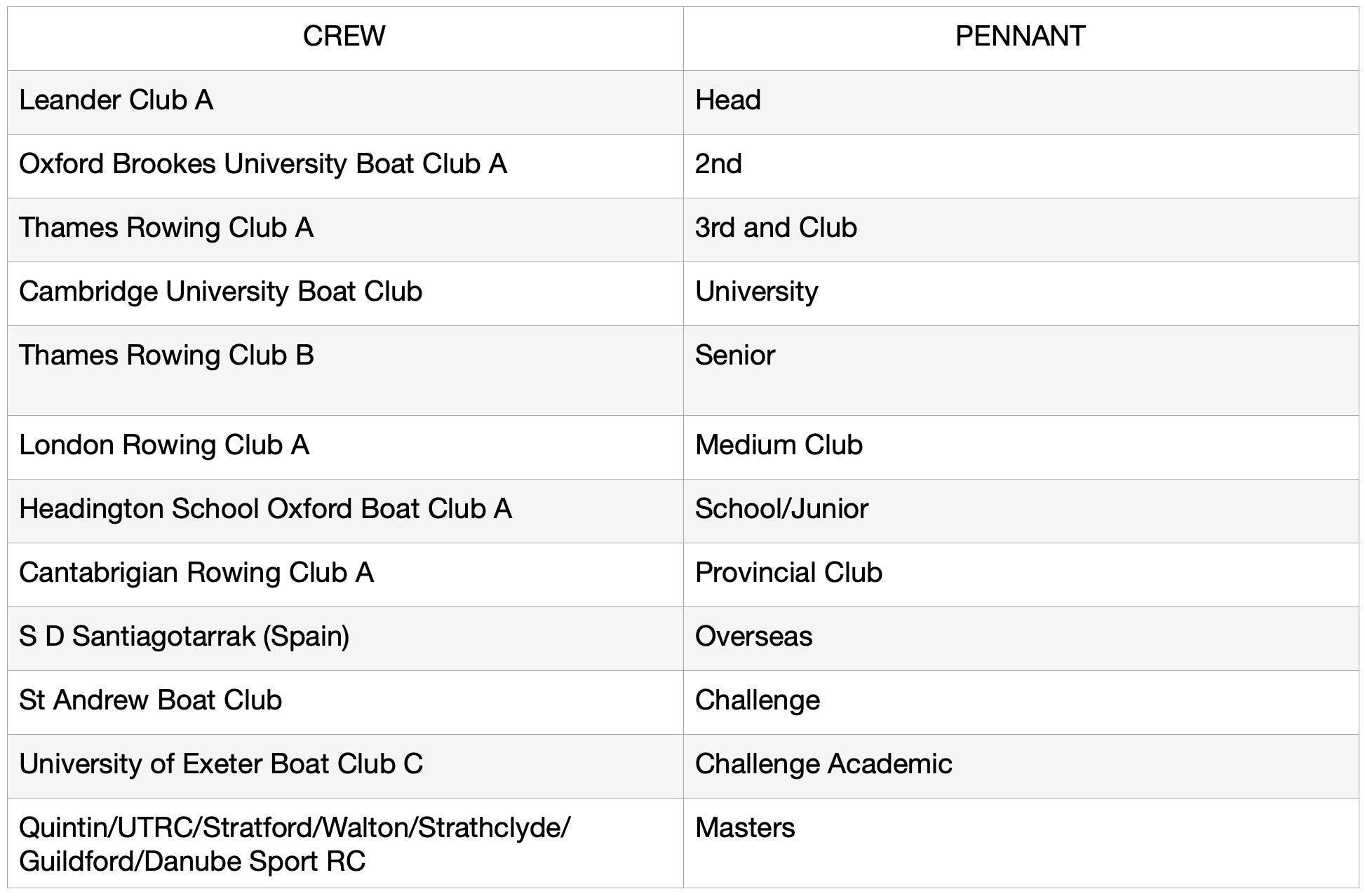The width and height of the screenshot is (1365, 896).
Task: Click the Thames Rowing Club B cell
Action: [x=166, y=355]
